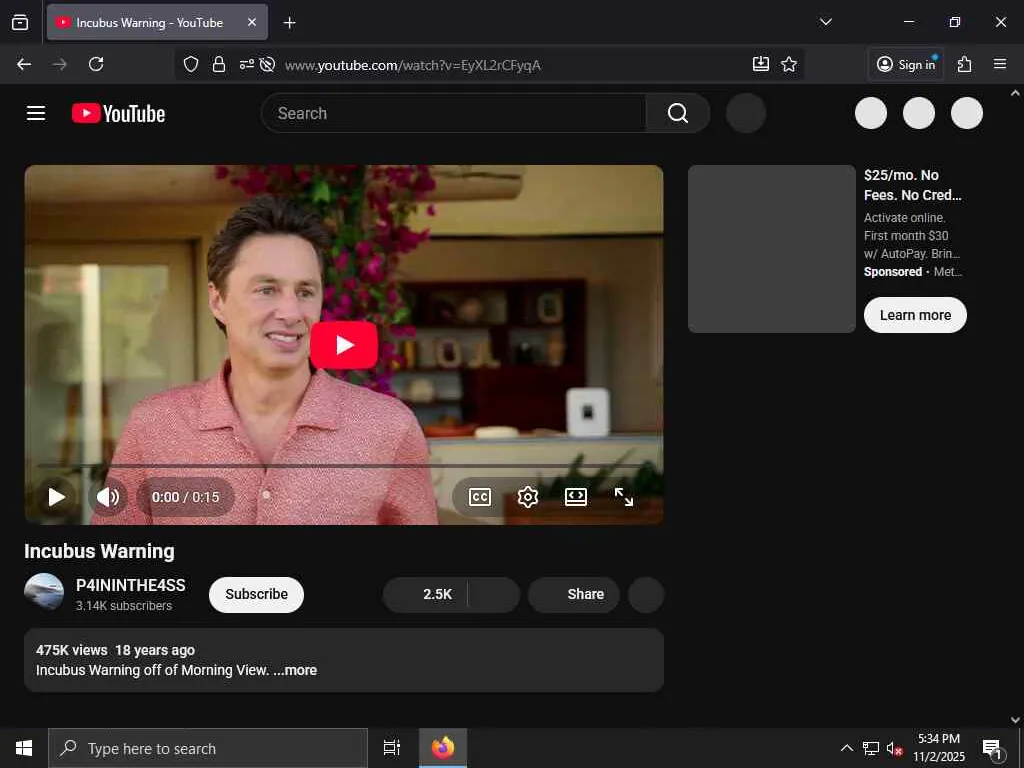Viewport: 1024px width, 768px height.
Task: Open the site security padlock icon
Action: (x=219, y=64)
